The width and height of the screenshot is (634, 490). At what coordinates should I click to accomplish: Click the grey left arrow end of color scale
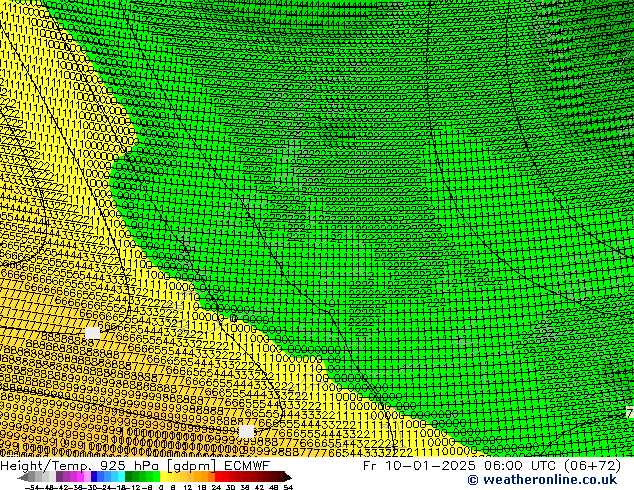23,477
